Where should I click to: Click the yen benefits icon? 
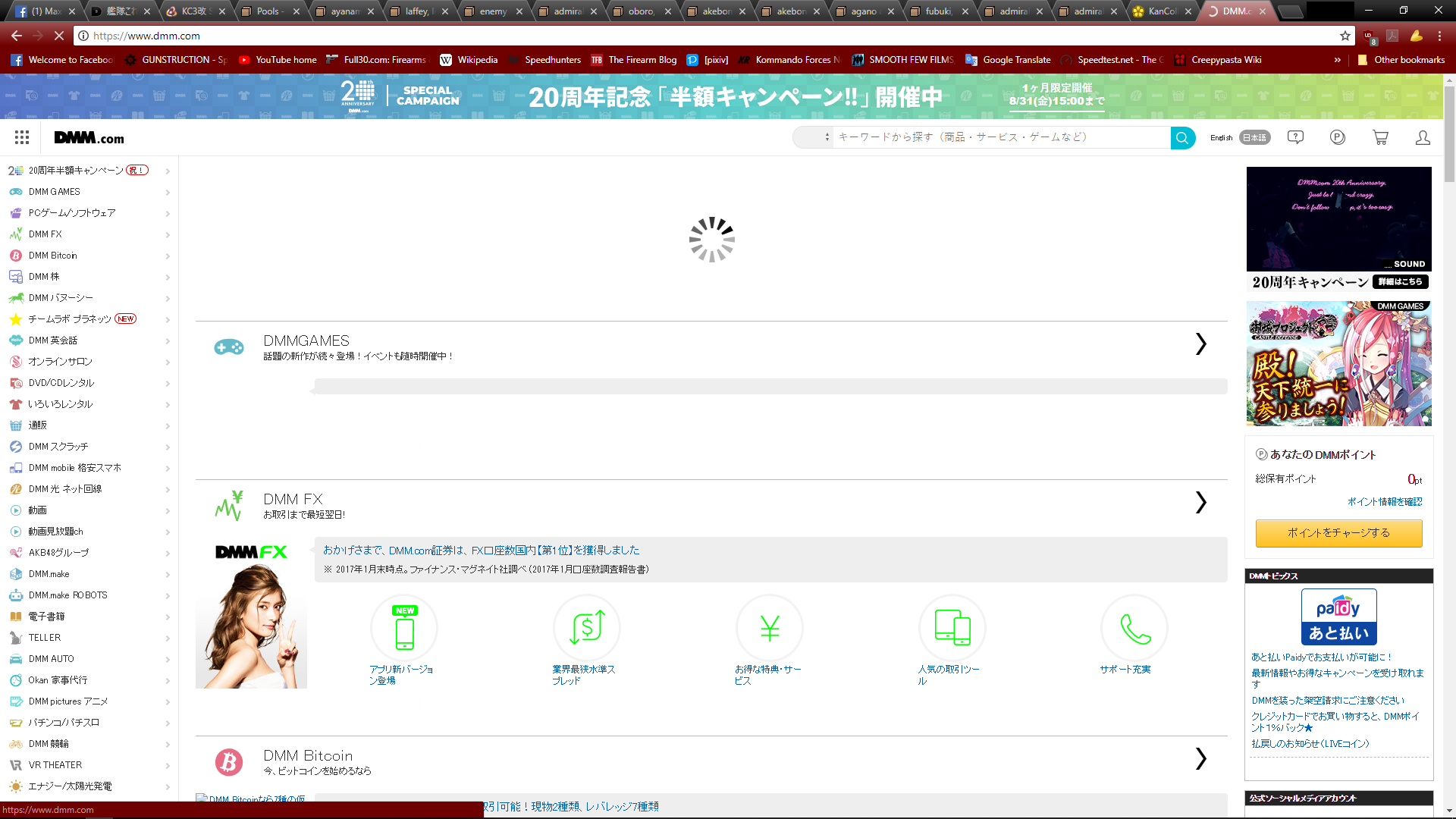770,628
